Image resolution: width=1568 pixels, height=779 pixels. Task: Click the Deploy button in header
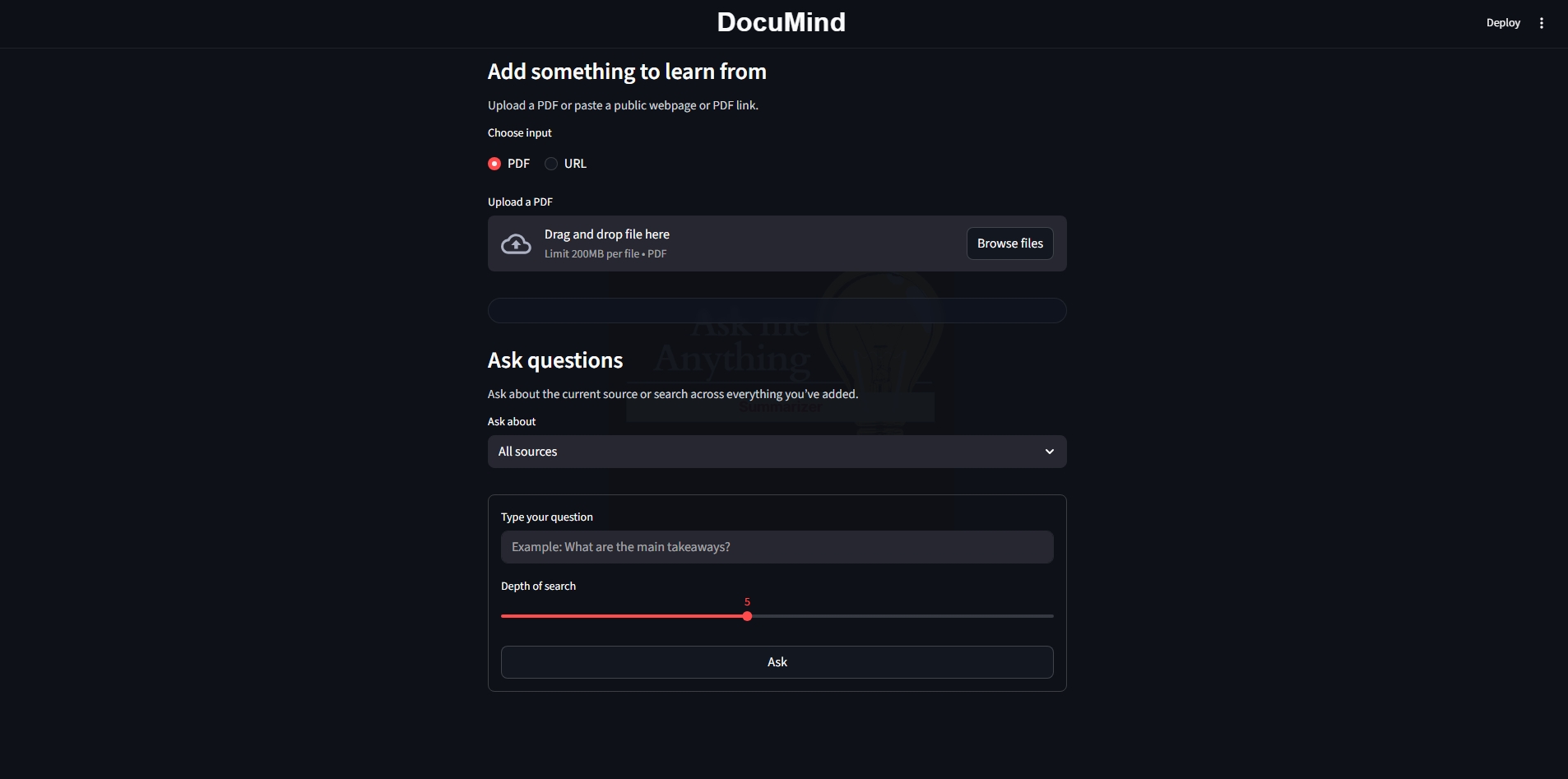1503,23
